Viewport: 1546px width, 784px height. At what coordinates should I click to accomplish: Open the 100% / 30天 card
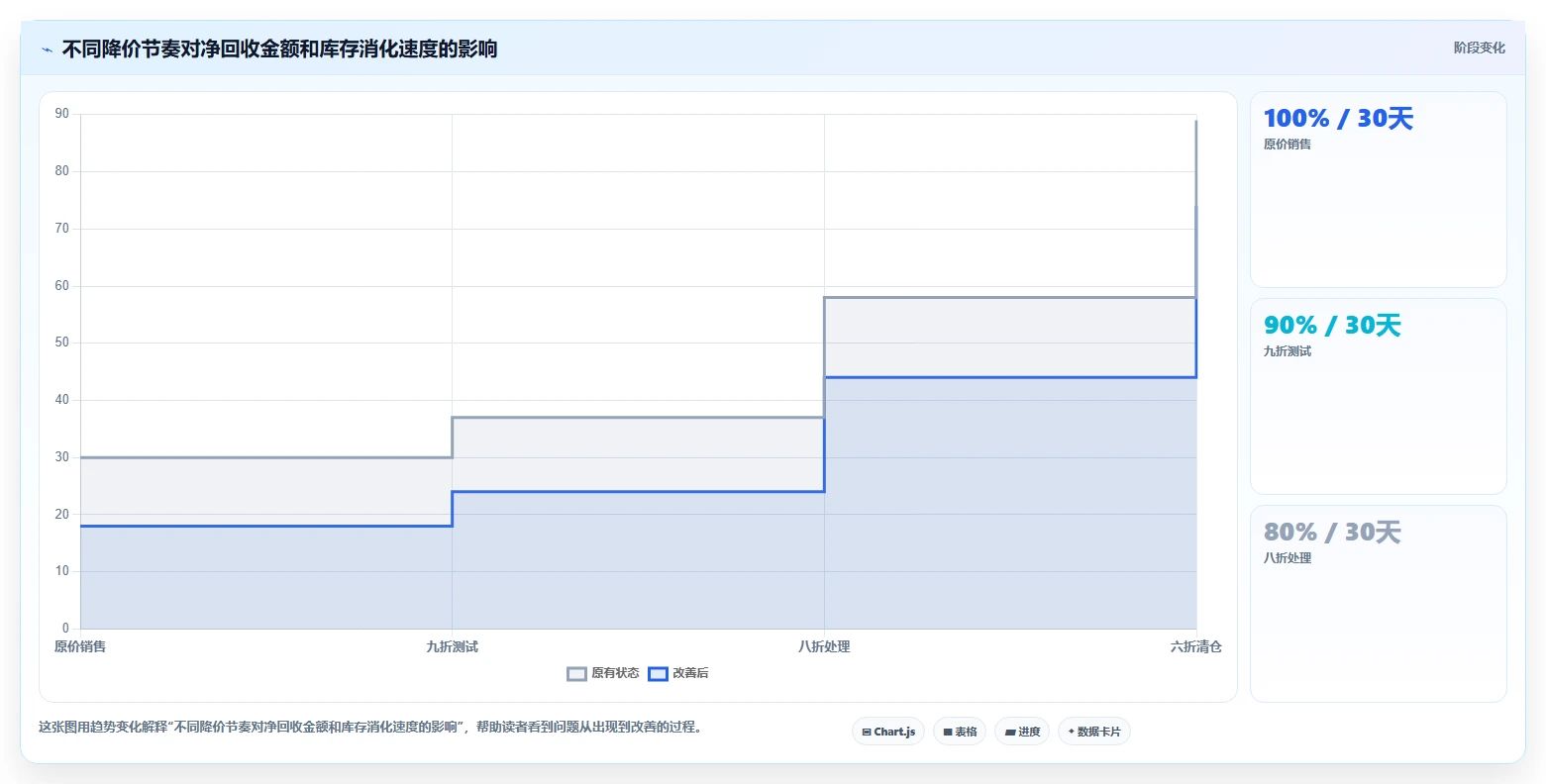1379,190
